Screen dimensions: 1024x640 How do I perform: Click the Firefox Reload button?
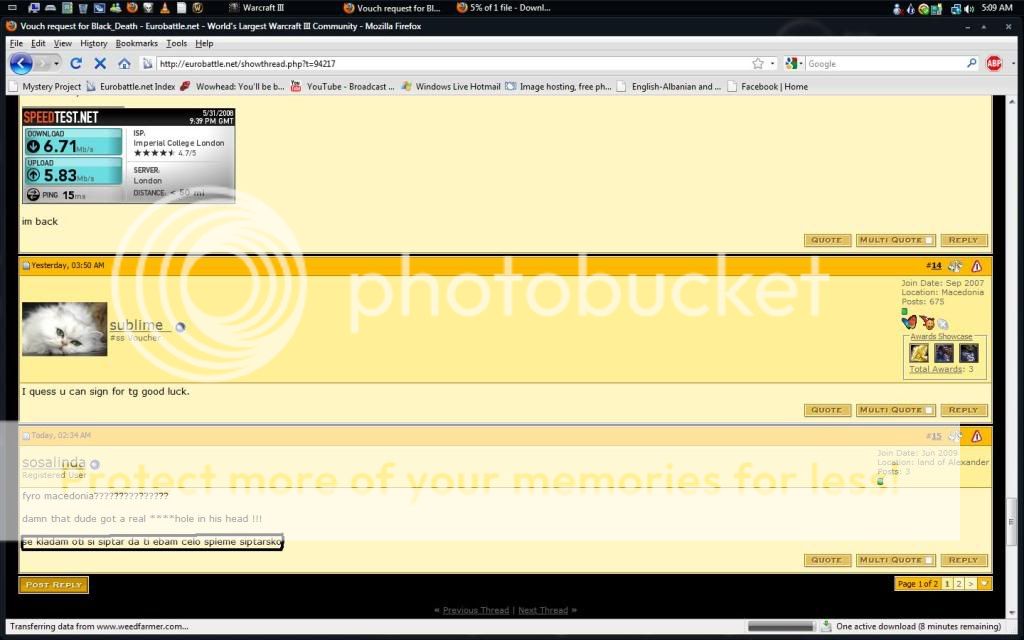[x=76, y=63]
